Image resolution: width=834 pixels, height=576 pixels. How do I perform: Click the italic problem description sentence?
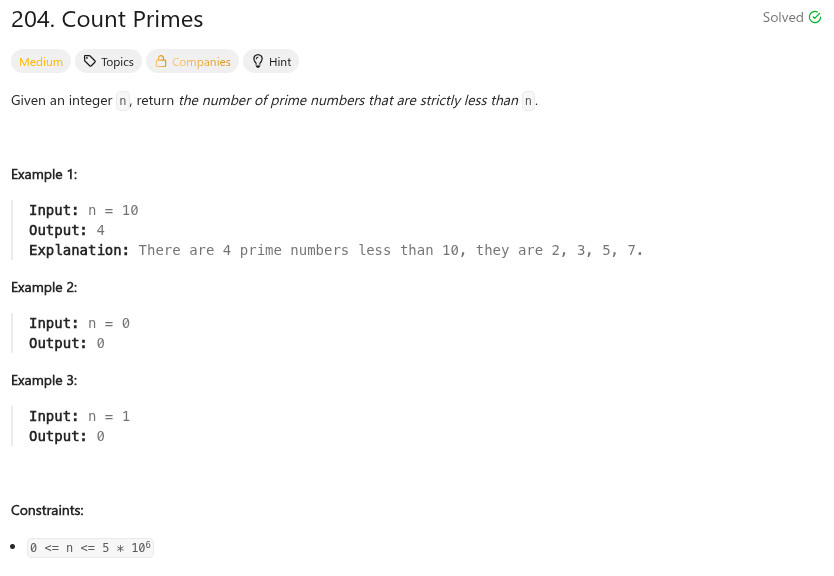(x=349, y=101)
